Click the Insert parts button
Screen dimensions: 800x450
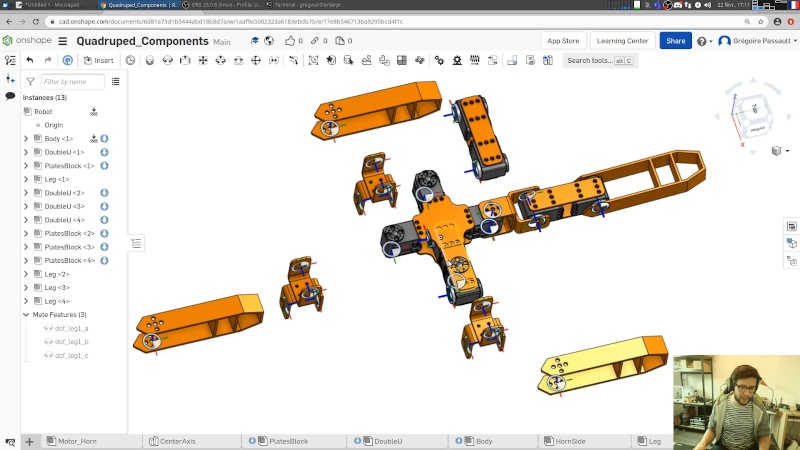click(98, 60)
